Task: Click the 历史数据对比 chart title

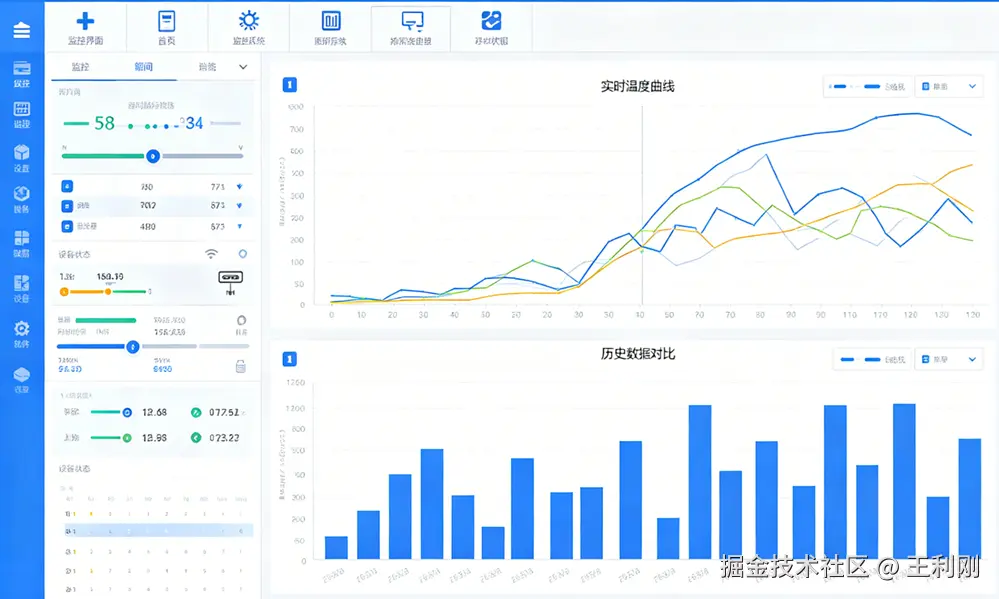Action: tap(637, 354)
